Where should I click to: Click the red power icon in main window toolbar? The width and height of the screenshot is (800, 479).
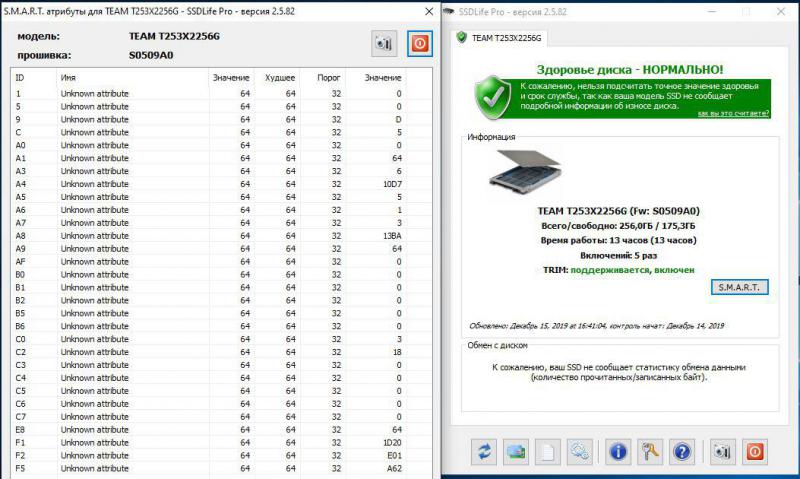tap(754, 452)
